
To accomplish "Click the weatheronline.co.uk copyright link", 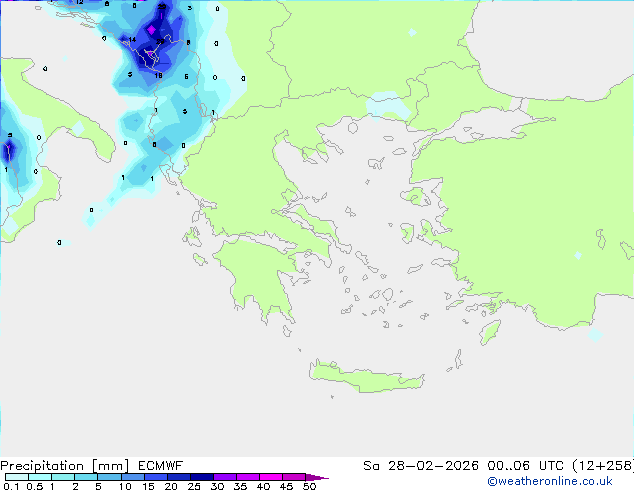I will 550,481.
